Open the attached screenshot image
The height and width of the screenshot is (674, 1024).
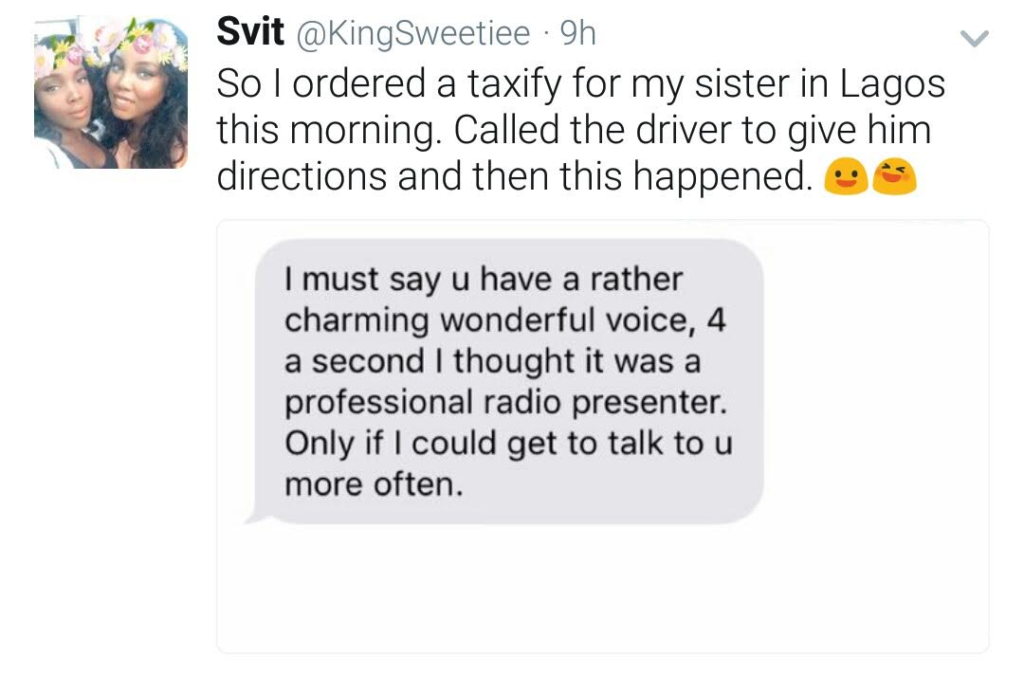click(602, 436)
